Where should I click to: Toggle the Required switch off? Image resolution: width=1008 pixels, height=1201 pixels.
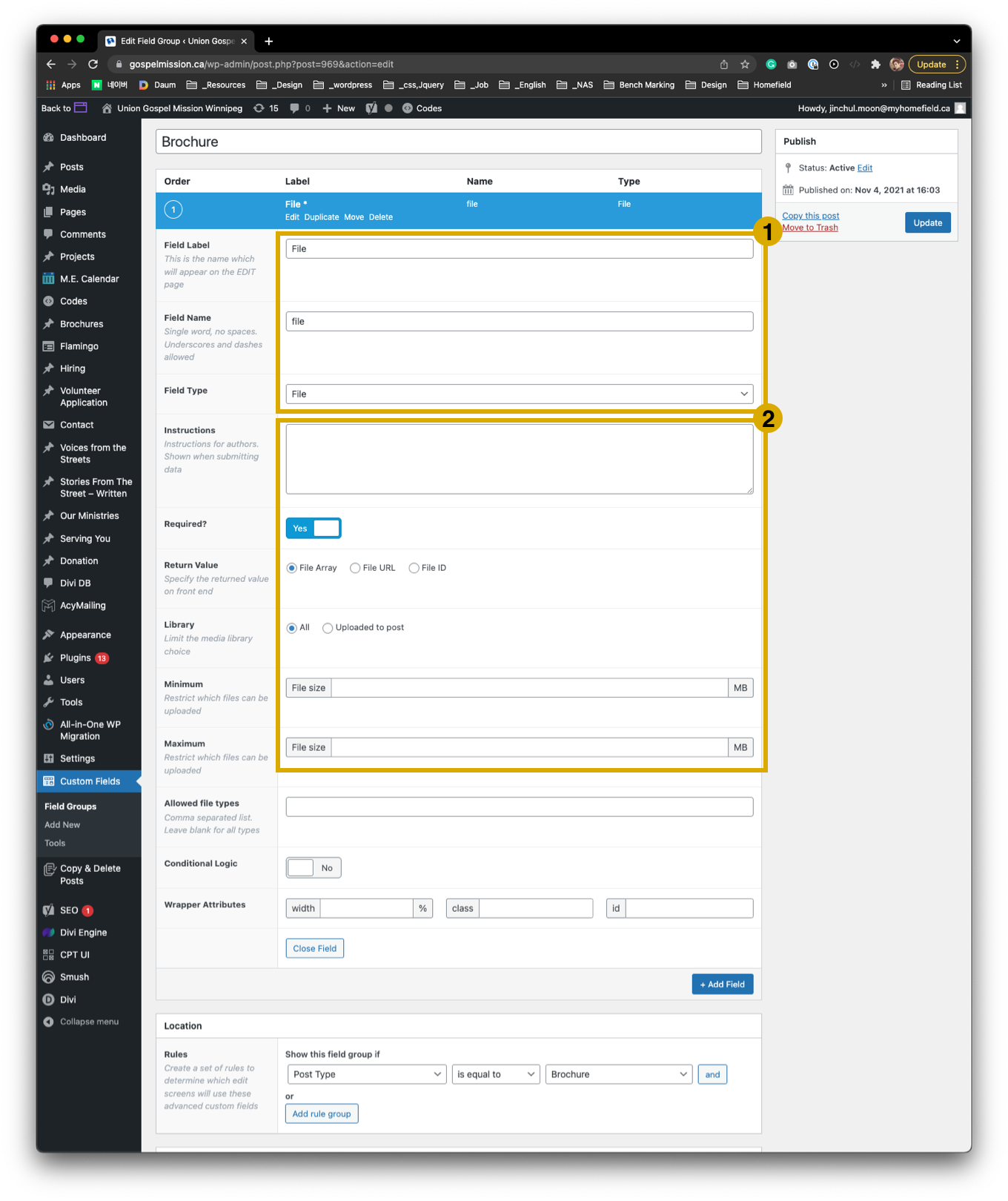point(314,529)
